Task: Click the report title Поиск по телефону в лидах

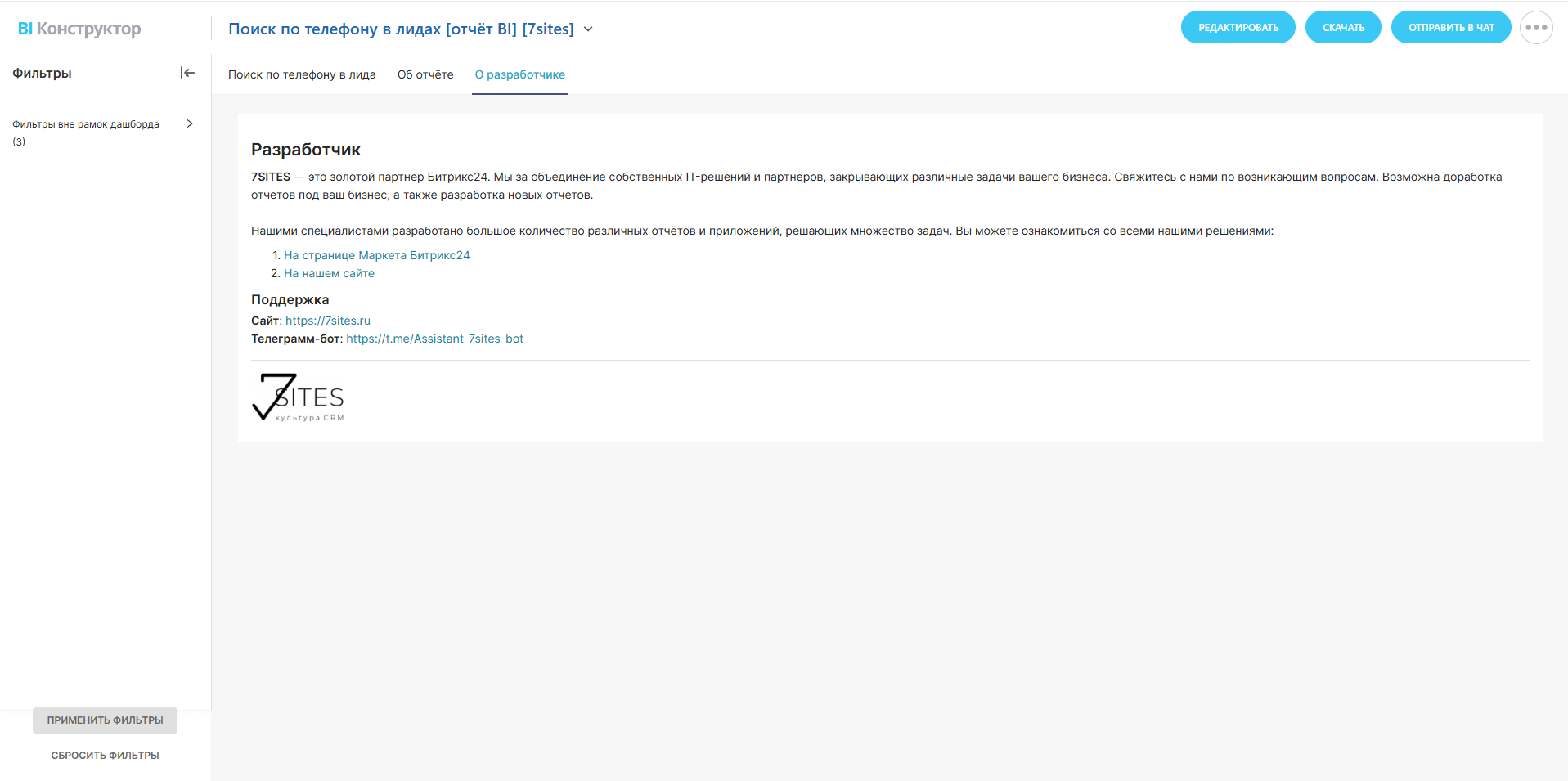Action: click(x=401, y=29)
